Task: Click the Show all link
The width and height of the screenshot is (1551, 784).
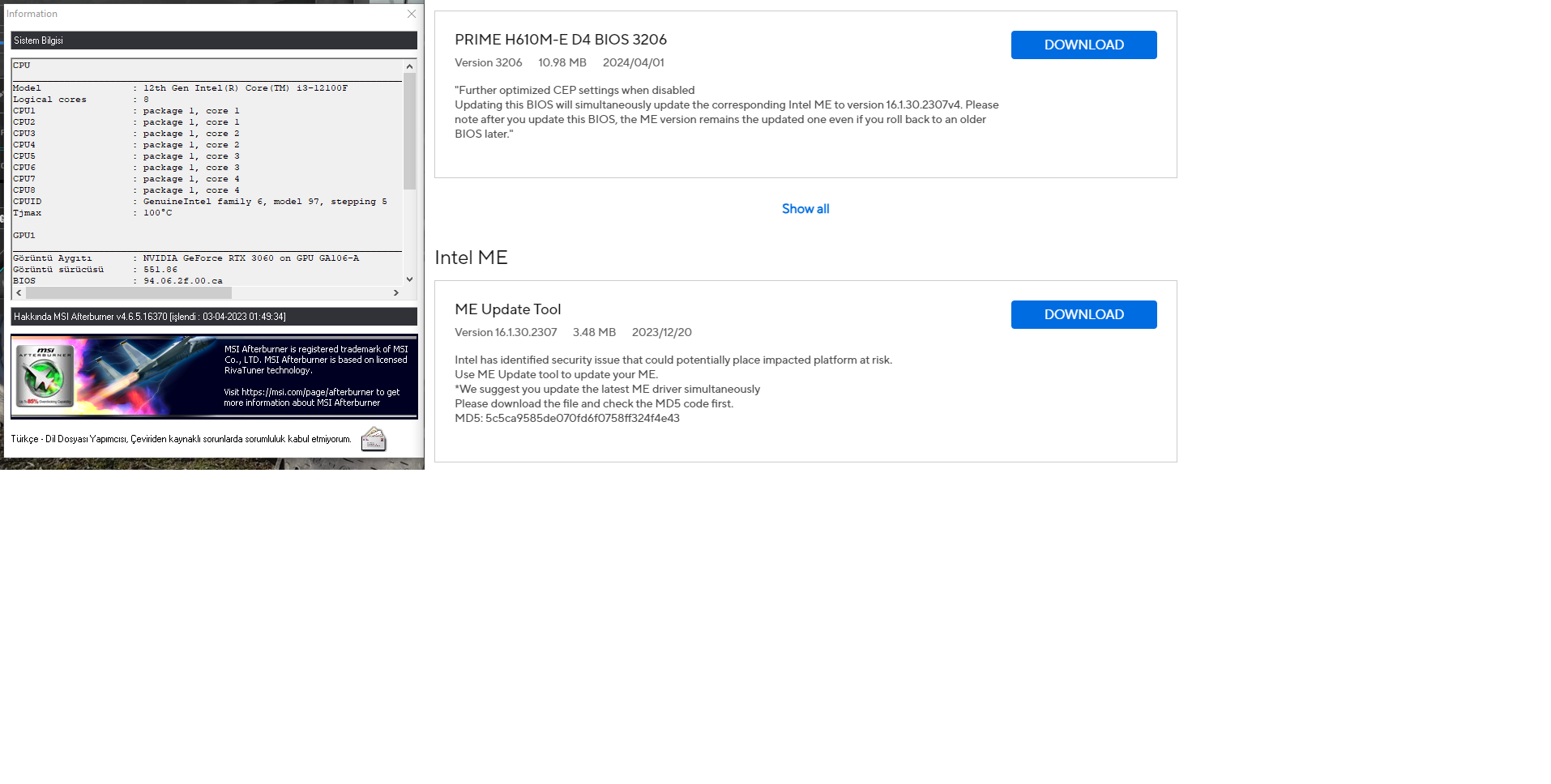Action: (x=805, y=209)
